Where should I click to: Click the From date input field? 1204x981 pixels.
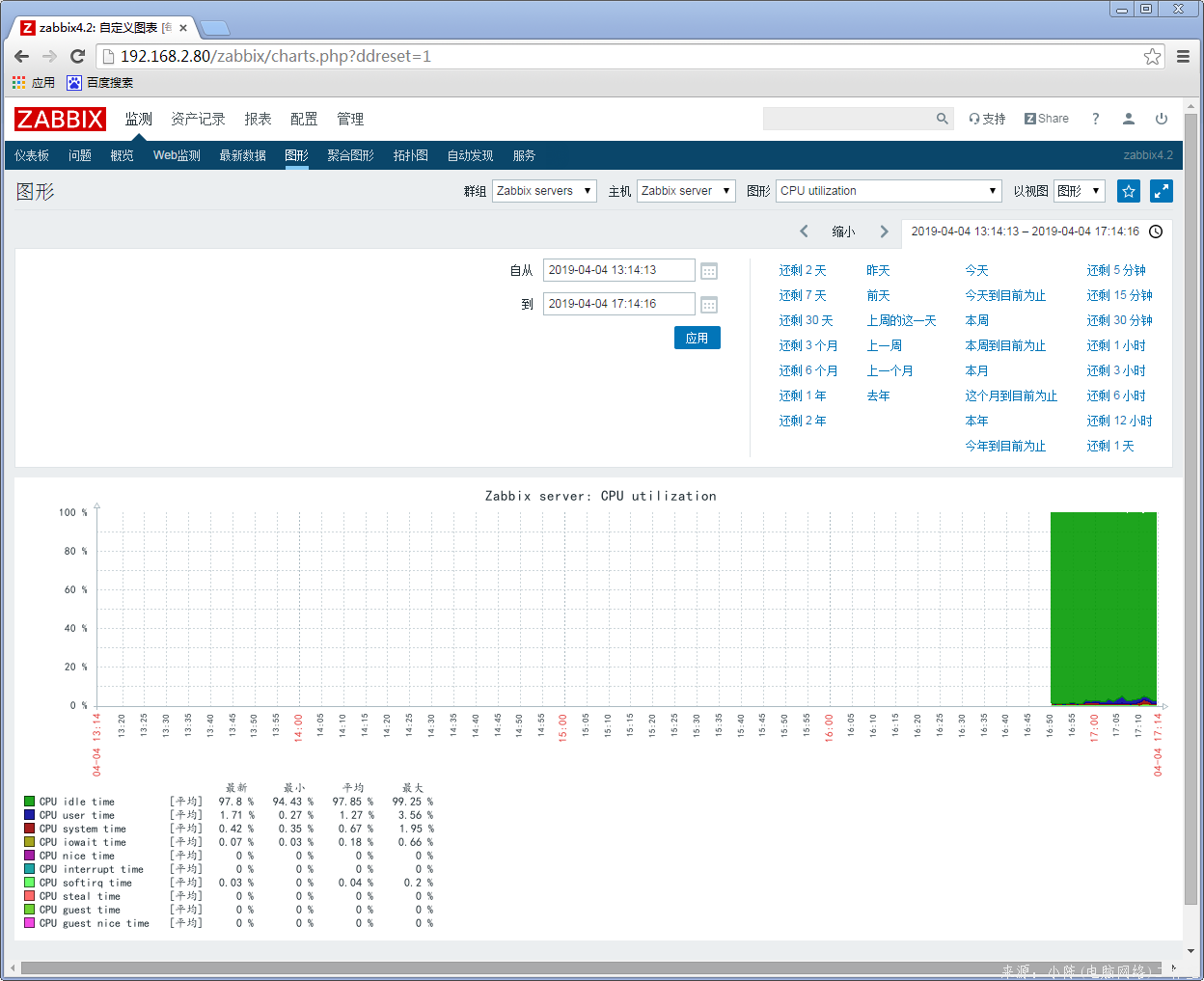[618, 270]
